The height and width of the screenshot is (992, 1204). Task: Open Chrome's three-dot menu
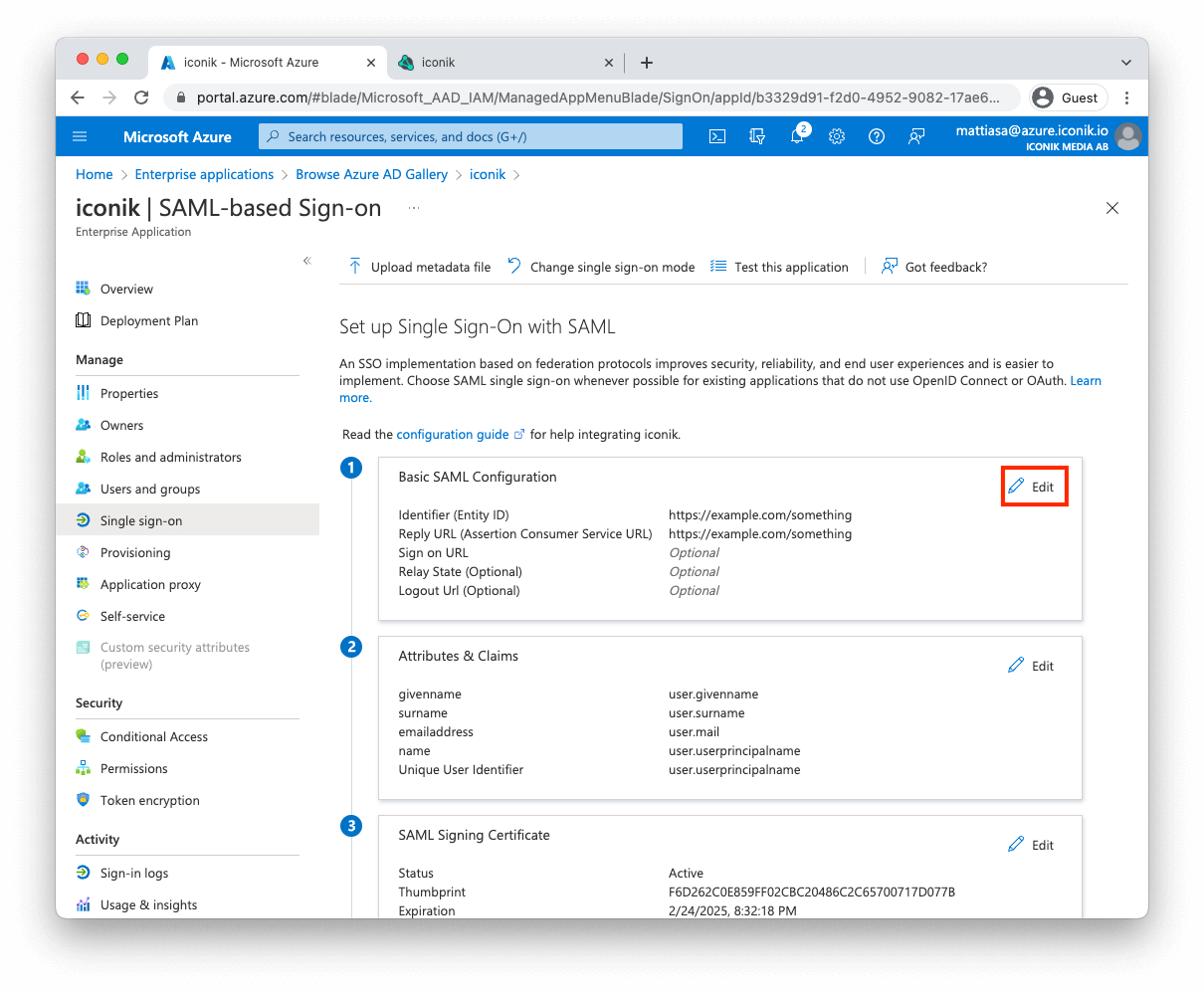[x=1127, y=98]
